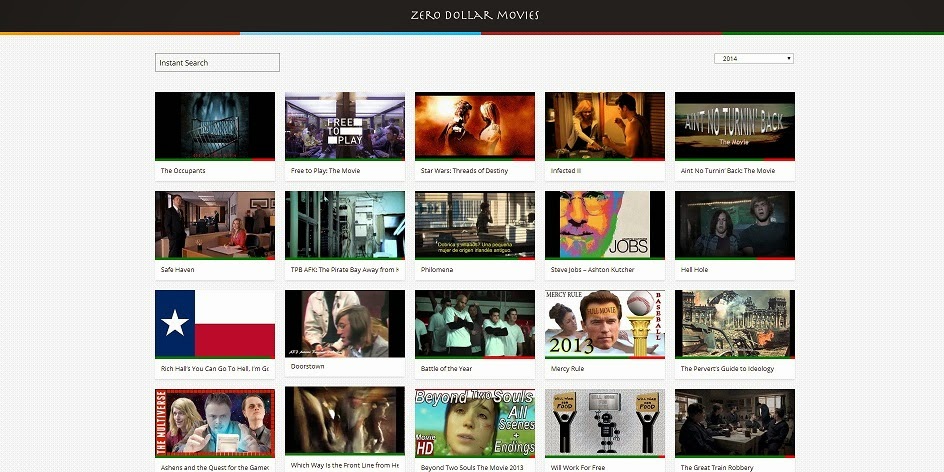
Task: Open Aint No Turnin' Back thumbnail
Action: coord(735,126)
